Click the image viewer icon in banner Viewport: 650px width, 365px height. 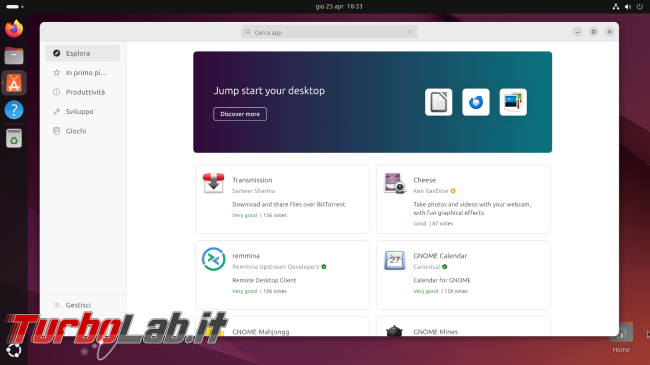coord(513,102)
